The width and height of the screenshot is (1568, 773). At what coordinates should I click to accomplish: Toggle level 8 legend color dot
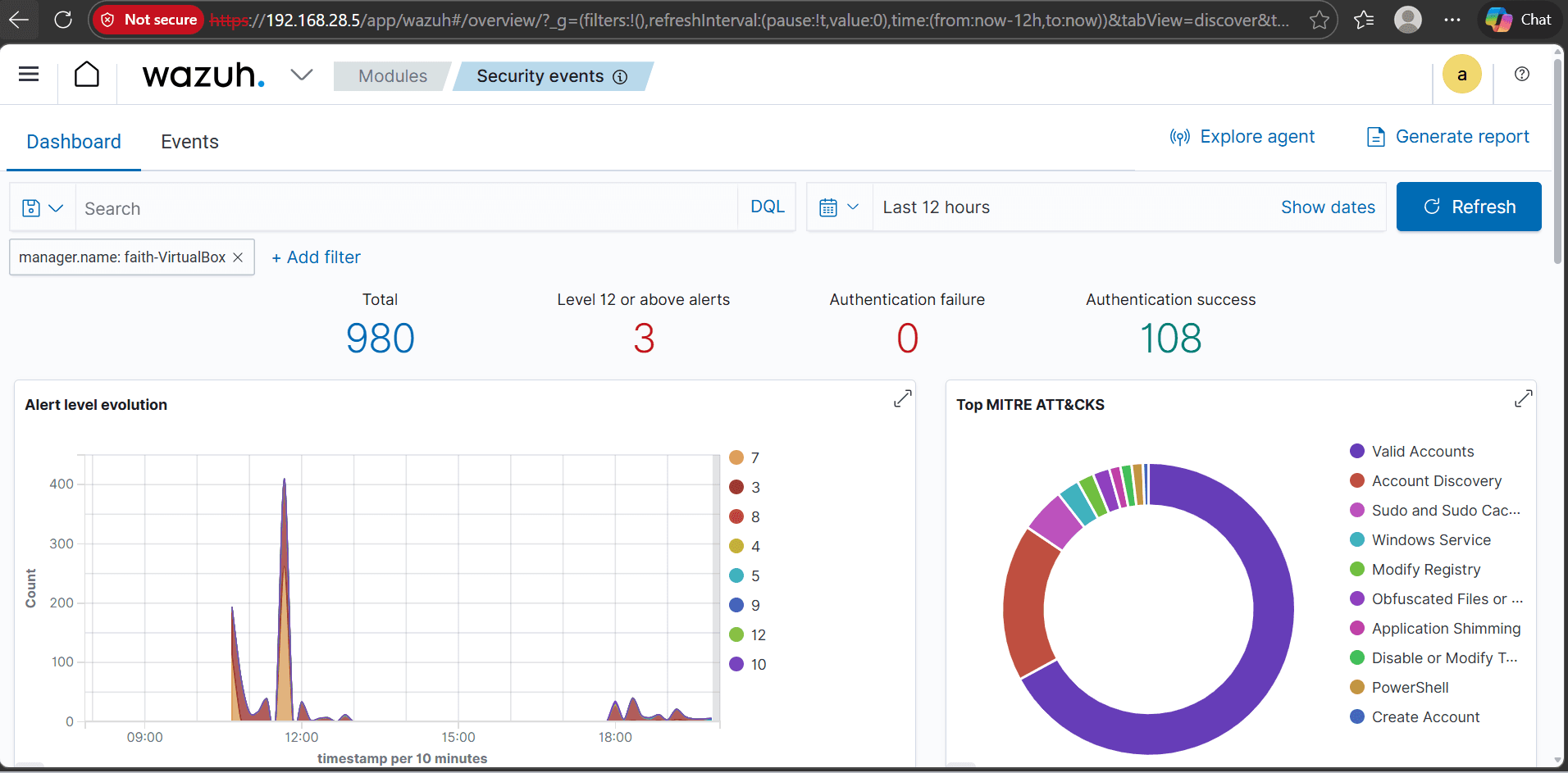[x=736, y=516]
